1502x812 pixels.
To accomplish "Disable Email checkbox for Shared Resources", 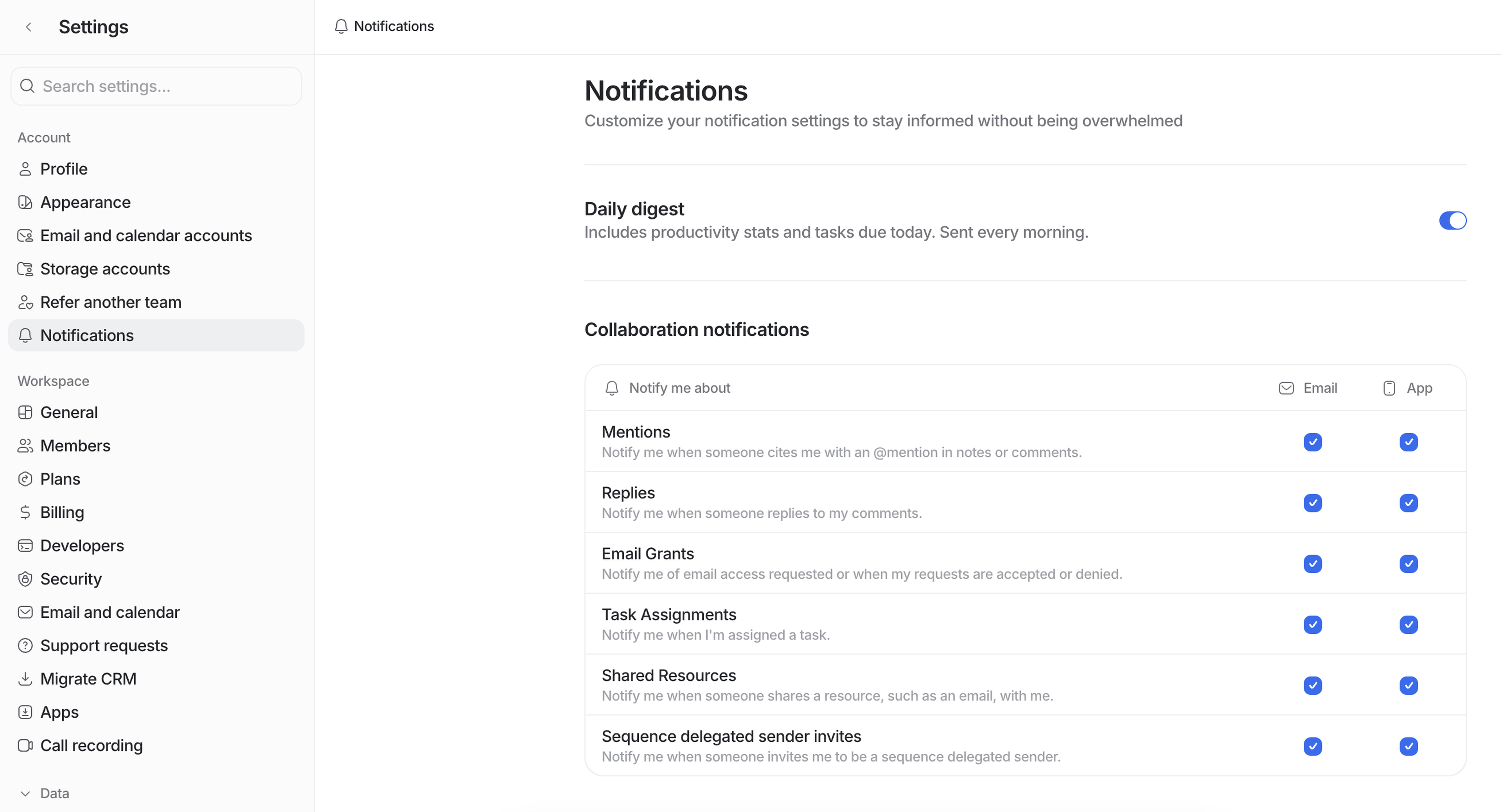I will (x=1313, y=685).
